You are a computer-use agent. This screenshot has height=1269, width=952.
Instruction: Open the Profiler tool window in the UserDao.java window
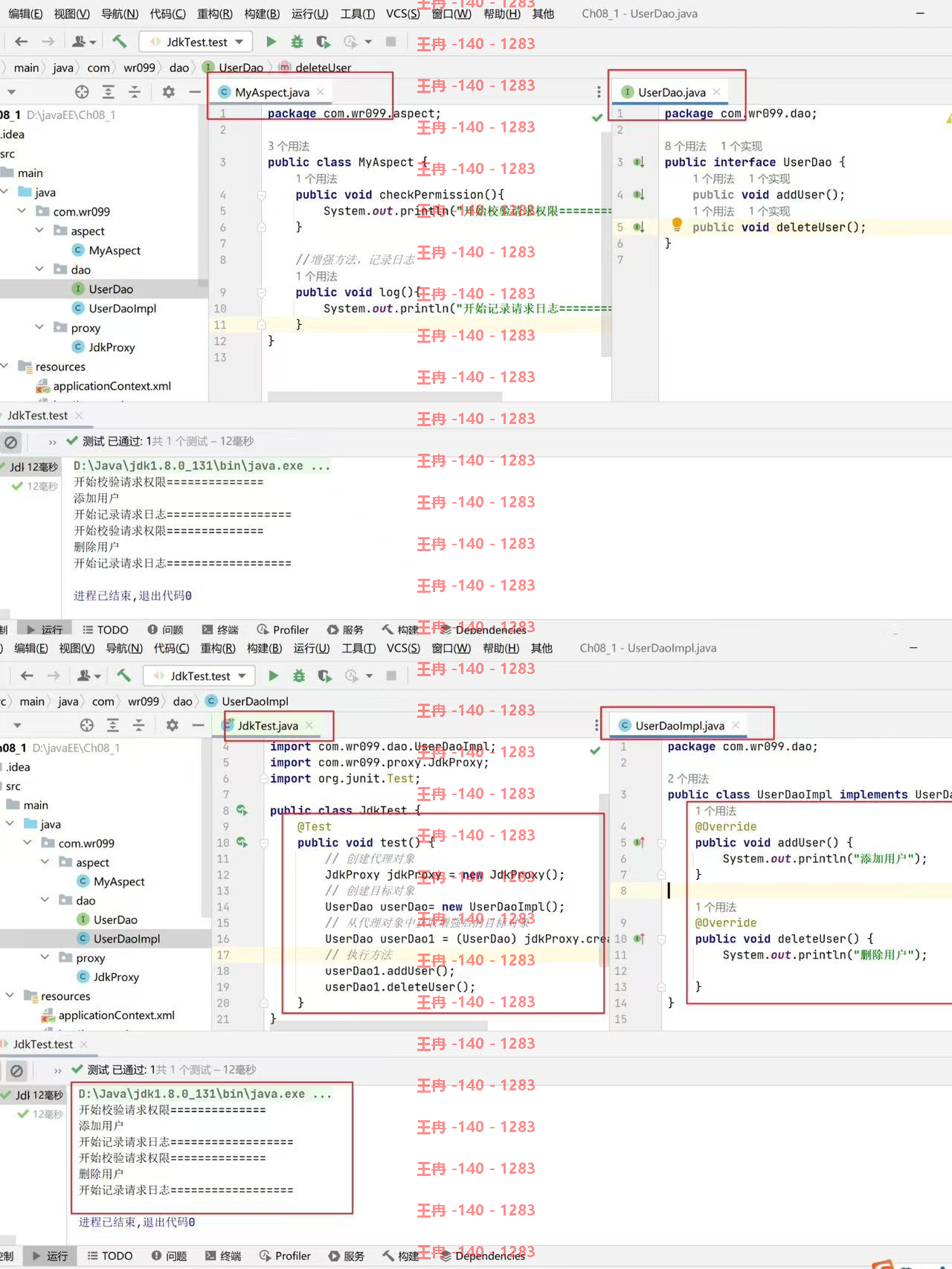click(x=283, y=629)
